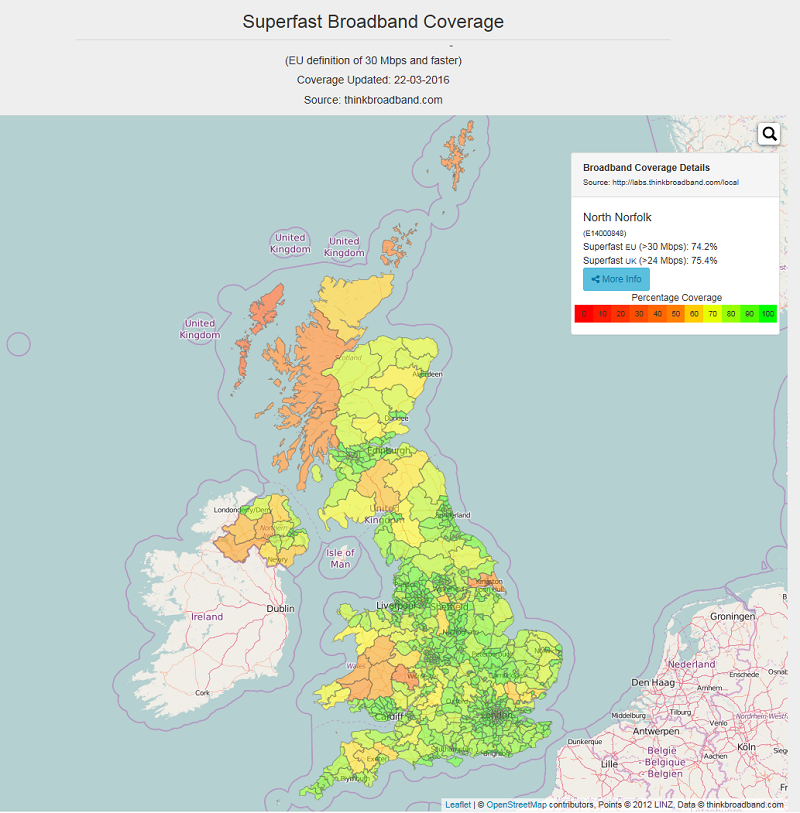The height and width of the screenshot is (813, 800).
Task: Open the Leaflet attribution link
Action: click(x=458, y=804)
